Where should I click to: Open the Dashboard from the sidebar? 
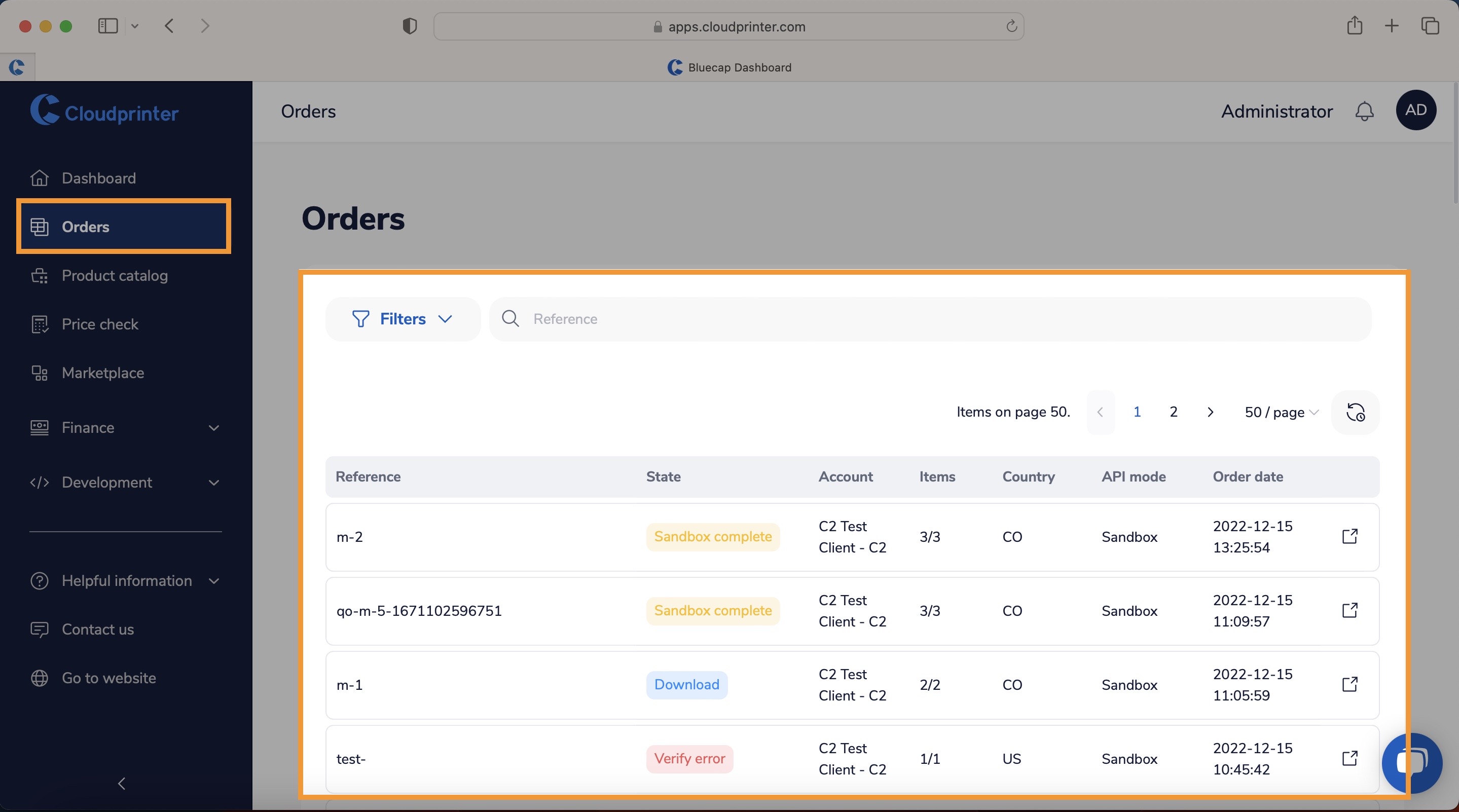[x=98, y=178]
